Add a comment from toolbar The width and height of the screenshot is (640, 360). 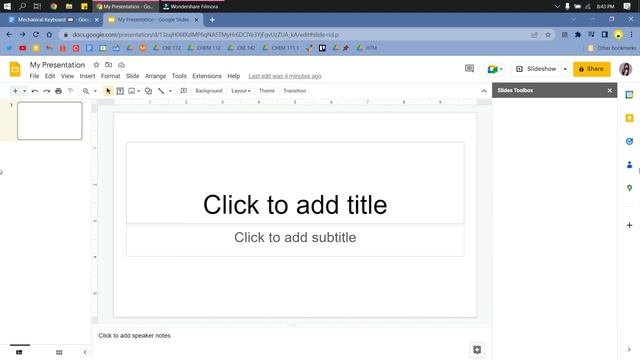[184, 91]
